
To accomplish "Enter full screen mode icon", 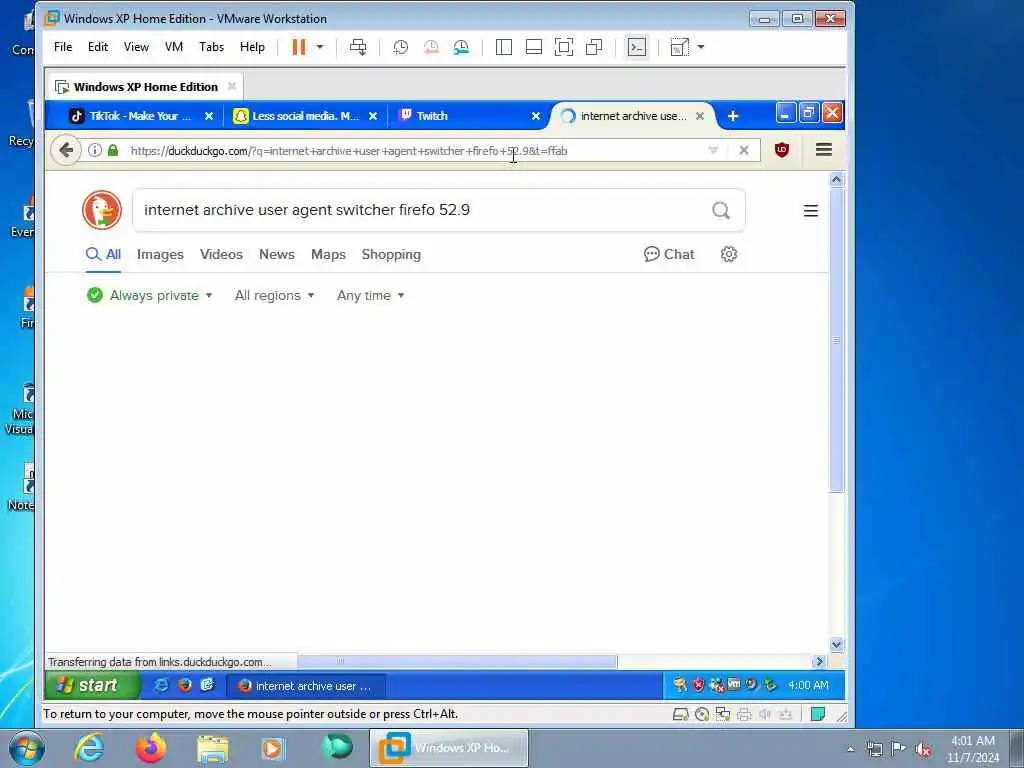I will coord(564,47).
